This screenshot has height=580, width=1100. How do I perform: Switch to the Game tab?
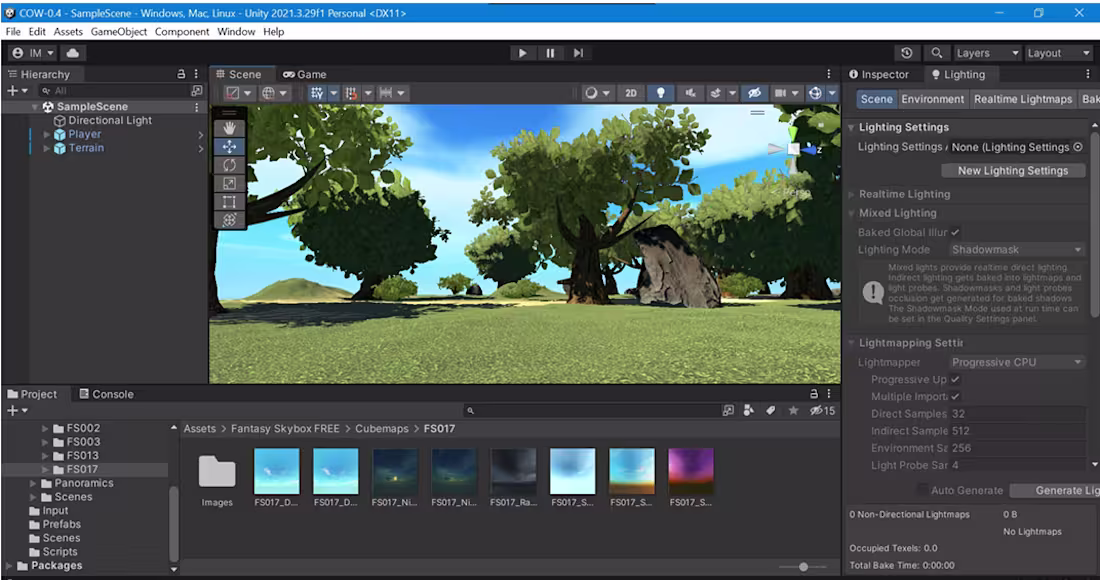coord(305,74)
